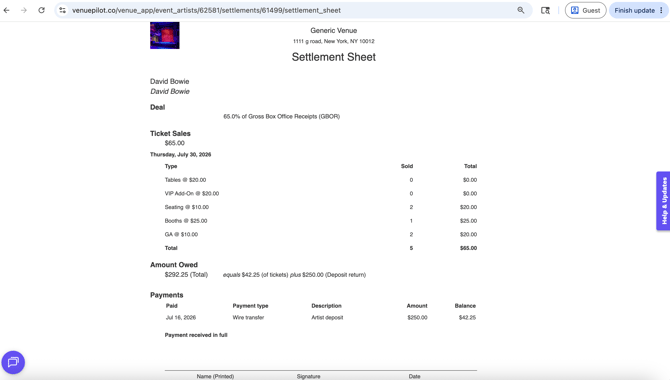Select the Ticket Sales heading

pyautogui.click(x=170, y=134)
